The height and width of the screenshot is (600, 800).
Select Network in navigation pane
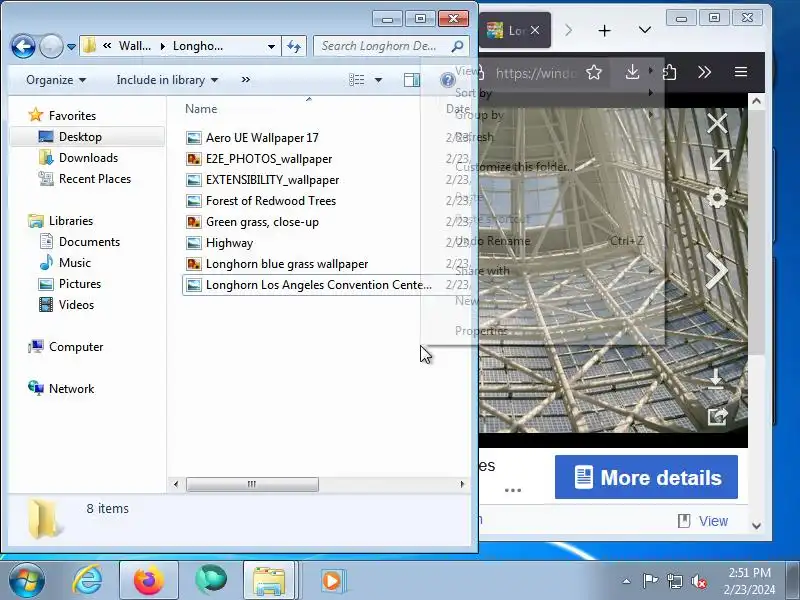(x=71, y=389)
